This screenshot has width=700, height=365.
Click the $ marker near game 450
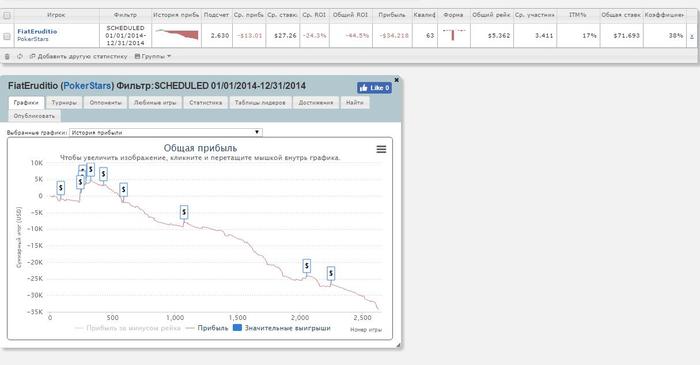click(104, 174)
